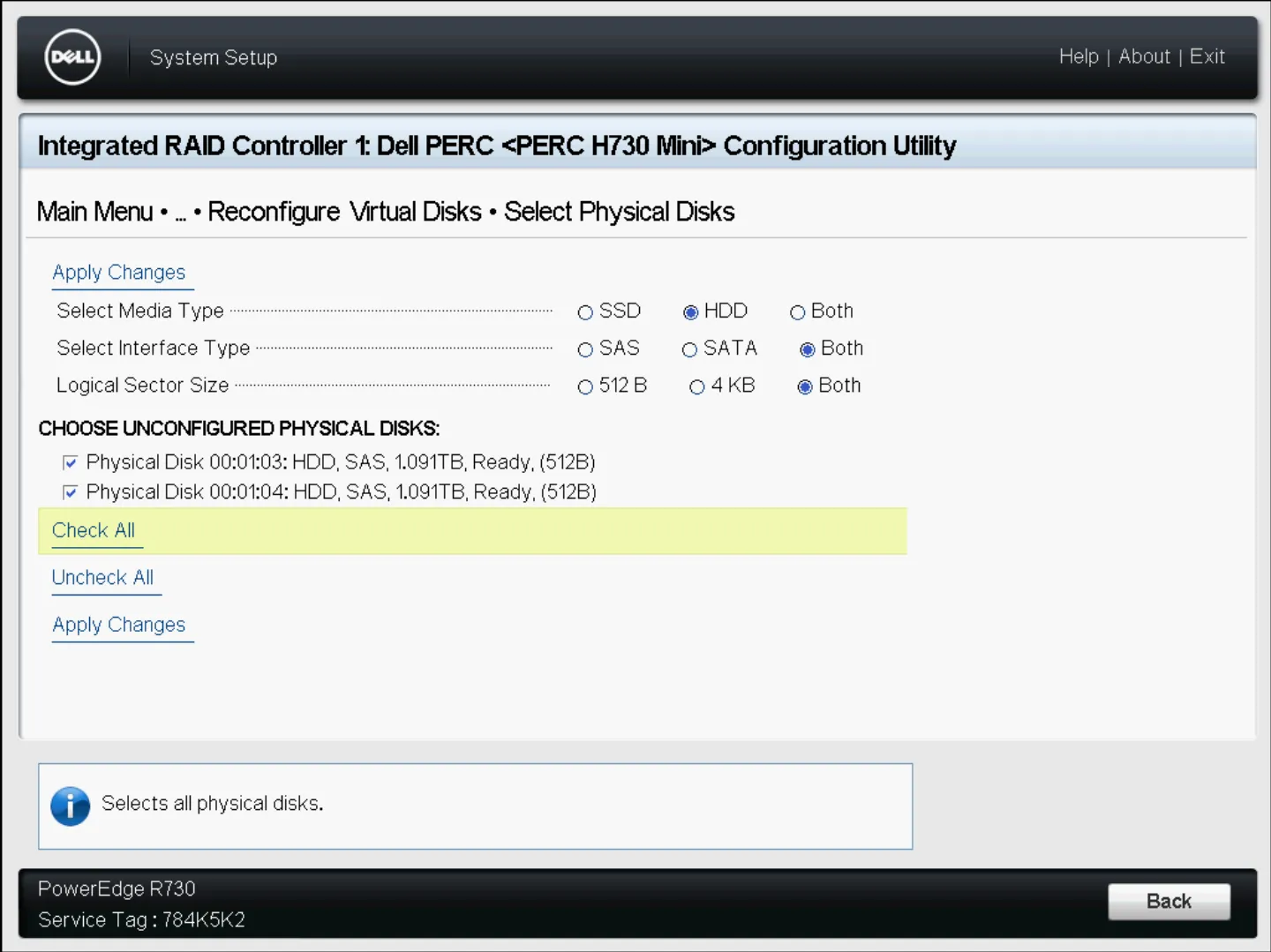Select SAS interface type radio button
Viewport: 1271px width, 952px height.
click(x=585, y=349)
